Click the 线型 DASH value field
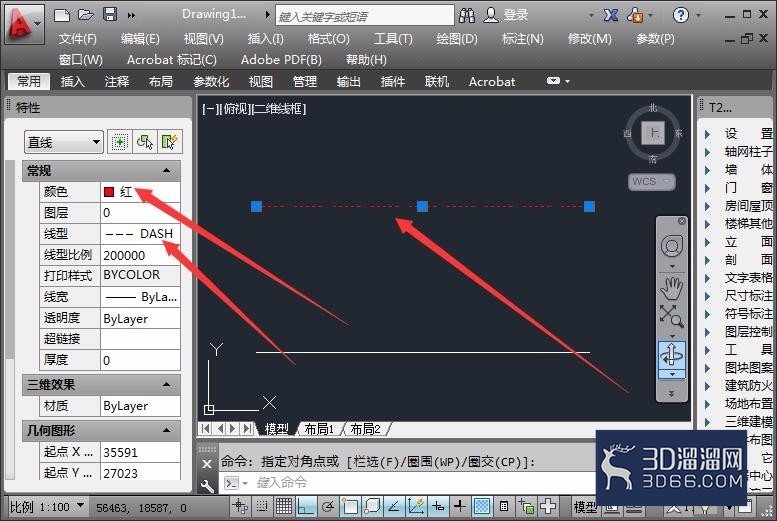Image resolution: width=777 pixels, height=521 pixels. (140, 233)
